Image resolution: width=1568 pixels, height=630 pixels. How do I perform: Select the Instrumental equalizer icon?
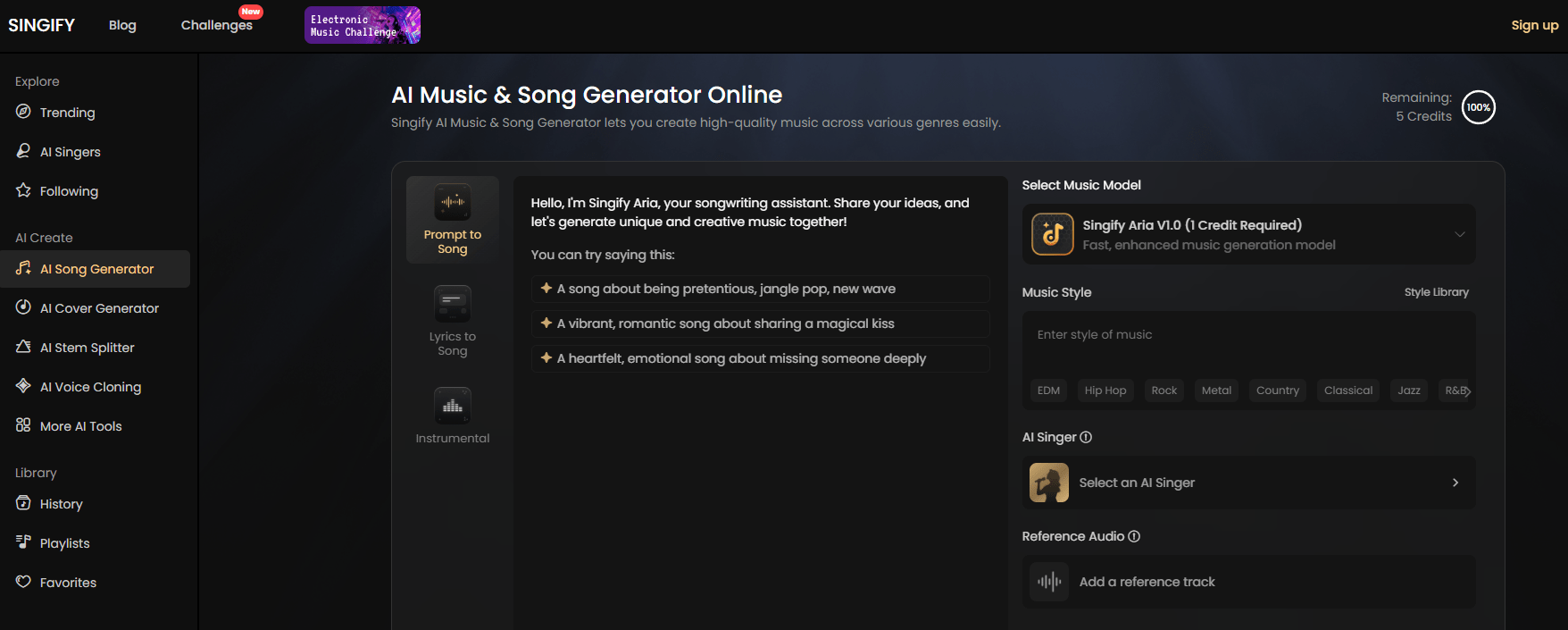tap(453, 406)
